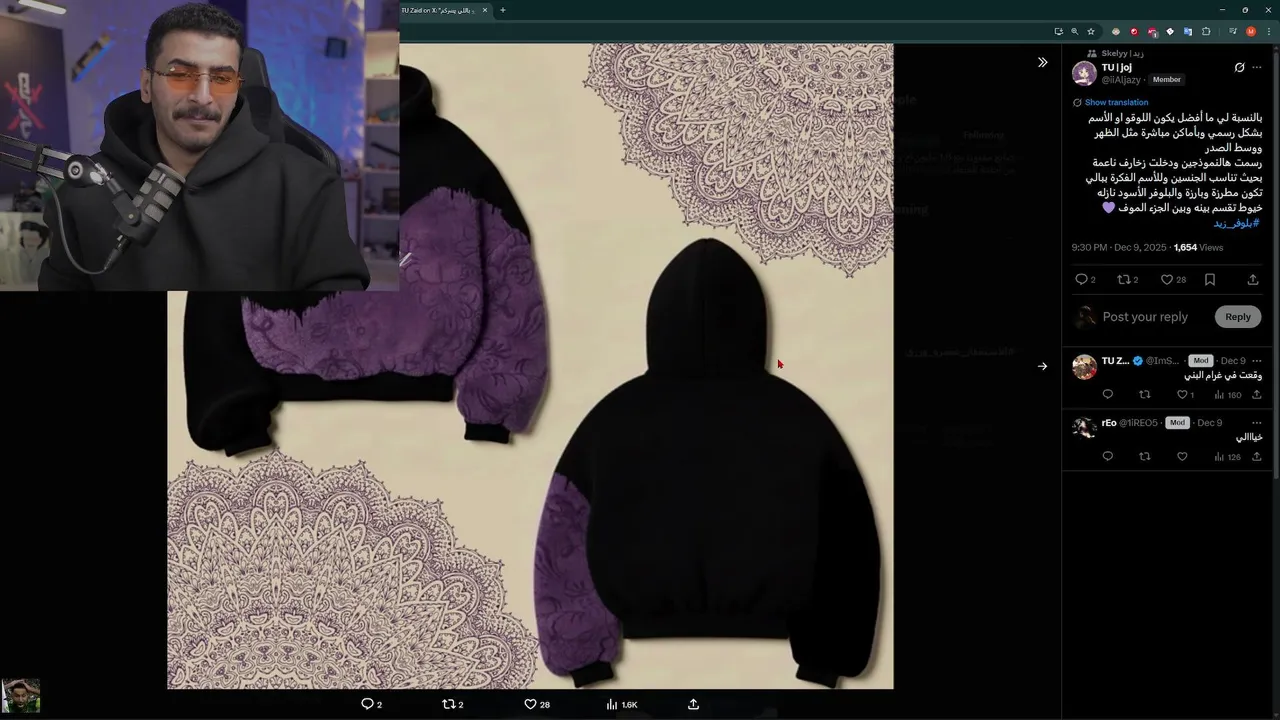The height and width of the screenshot is (720, 1280).
Task: Open TU Z... commenter avatar
Action: 1084,367
